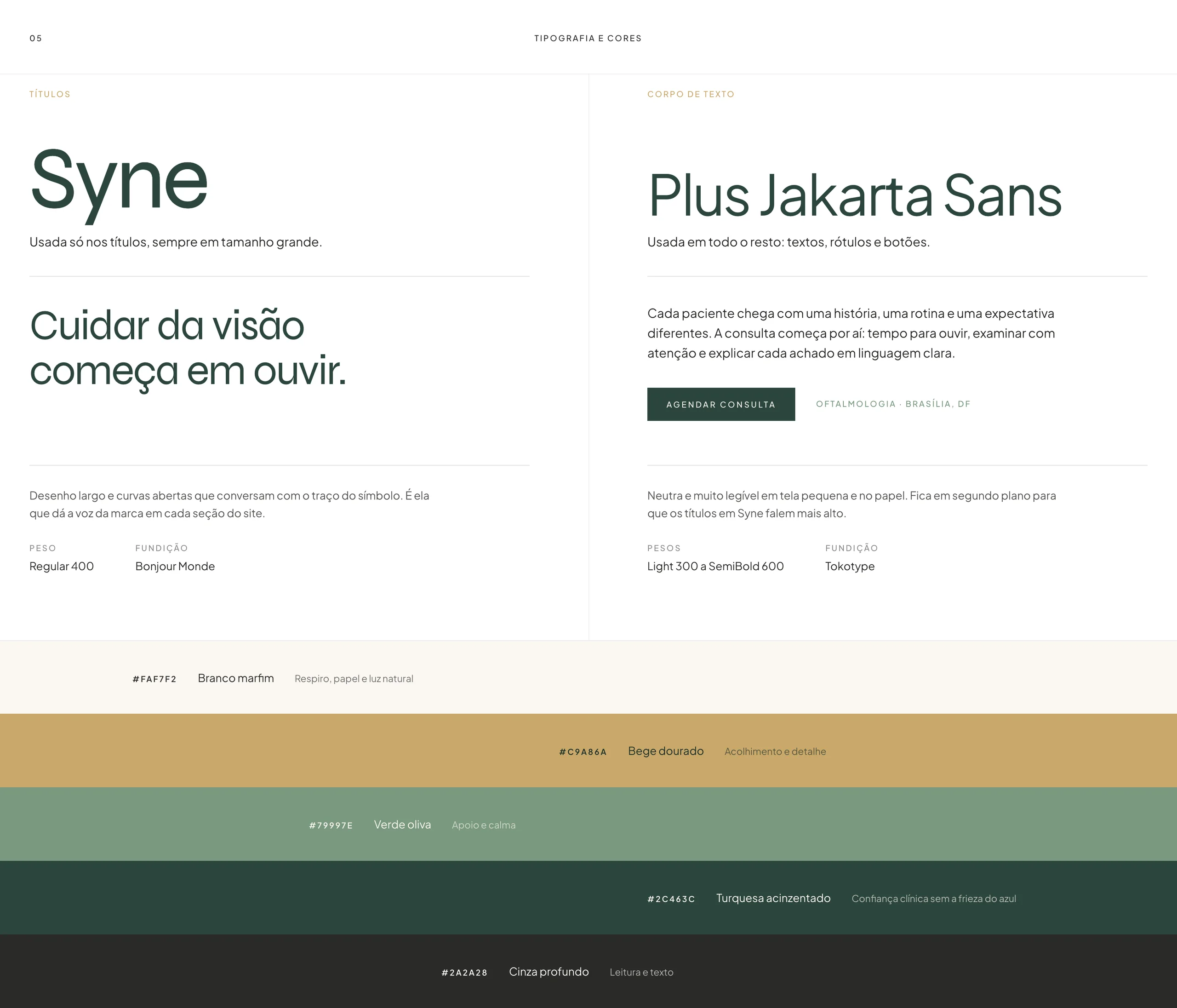1177x1008 pixels.
Task: Click the hex code #79997E
Action: coord(331,825)
